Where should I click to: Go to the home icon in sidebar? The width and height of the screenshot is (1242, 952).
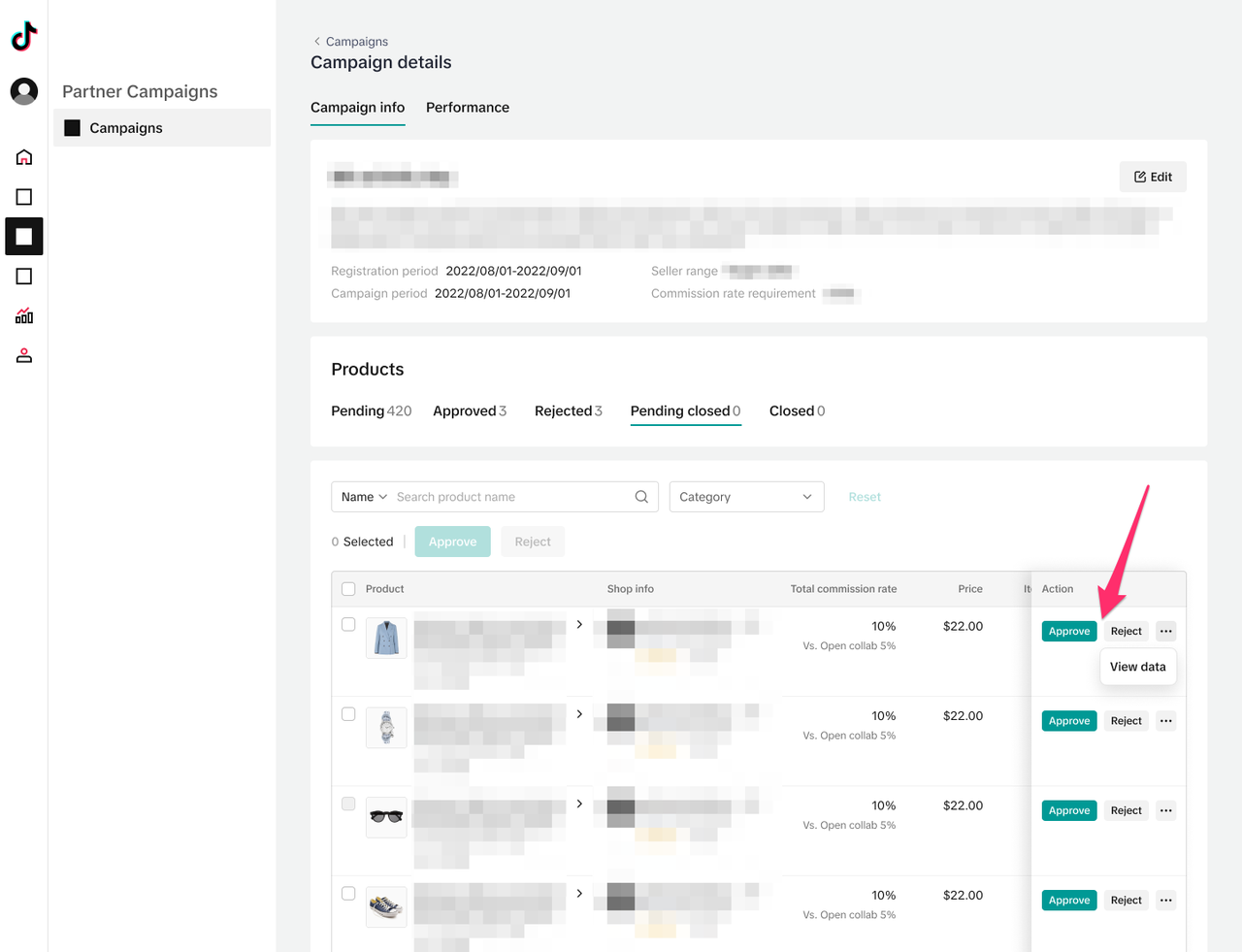pos(24,157)
